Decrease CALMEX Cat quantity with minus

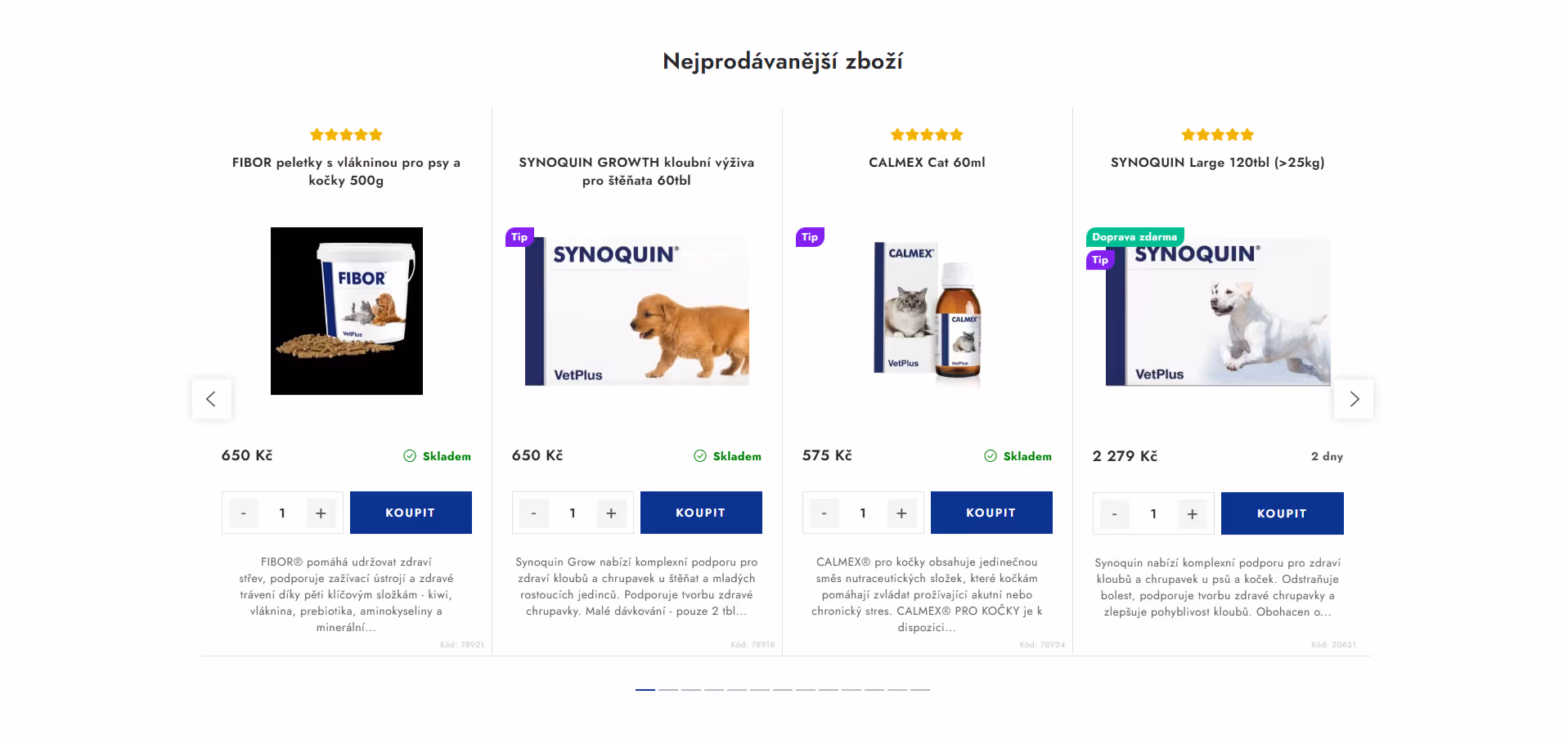[824, 513]
